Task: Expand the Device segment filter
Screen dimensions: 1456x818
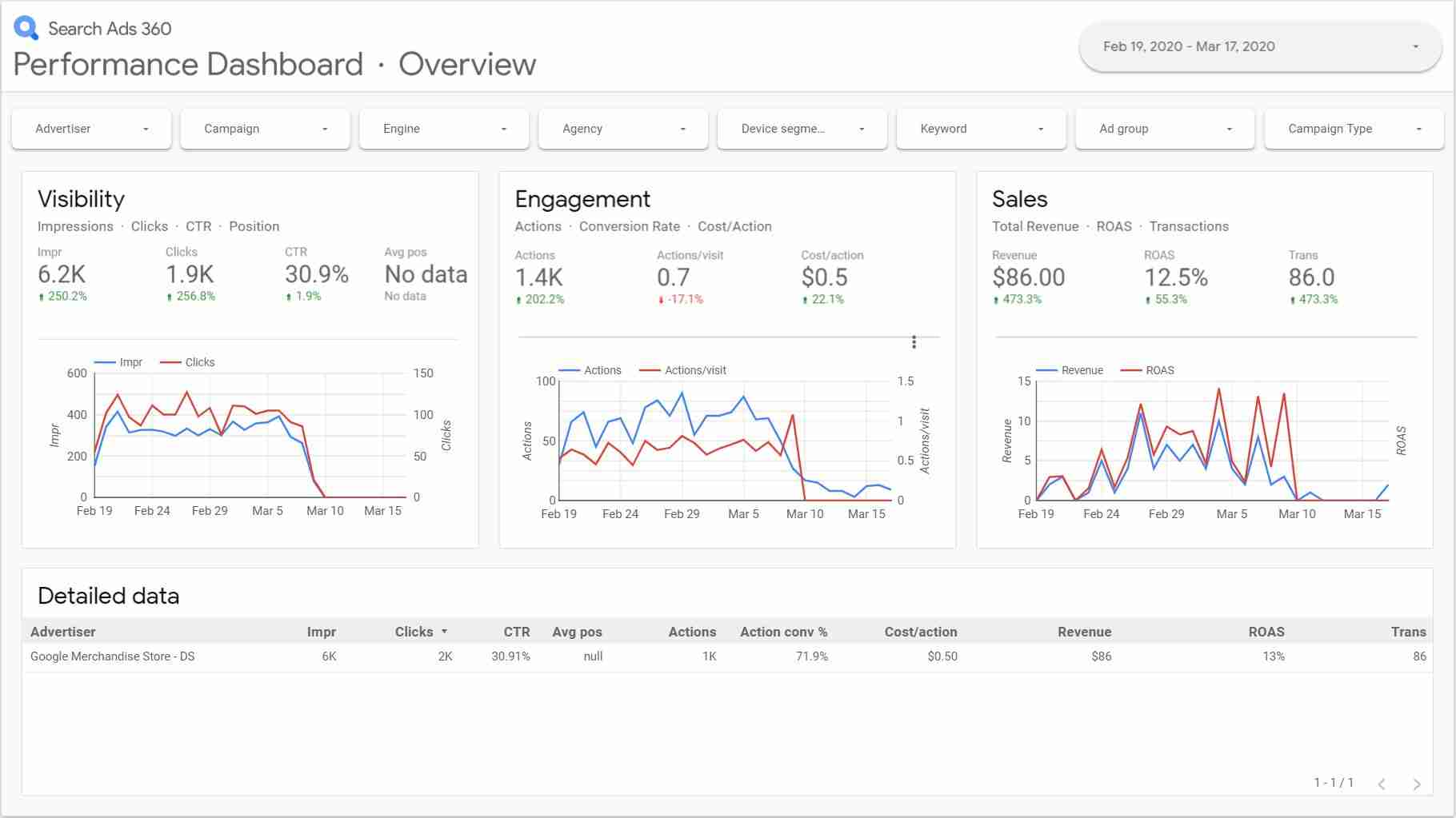Action: pos(802,129)
